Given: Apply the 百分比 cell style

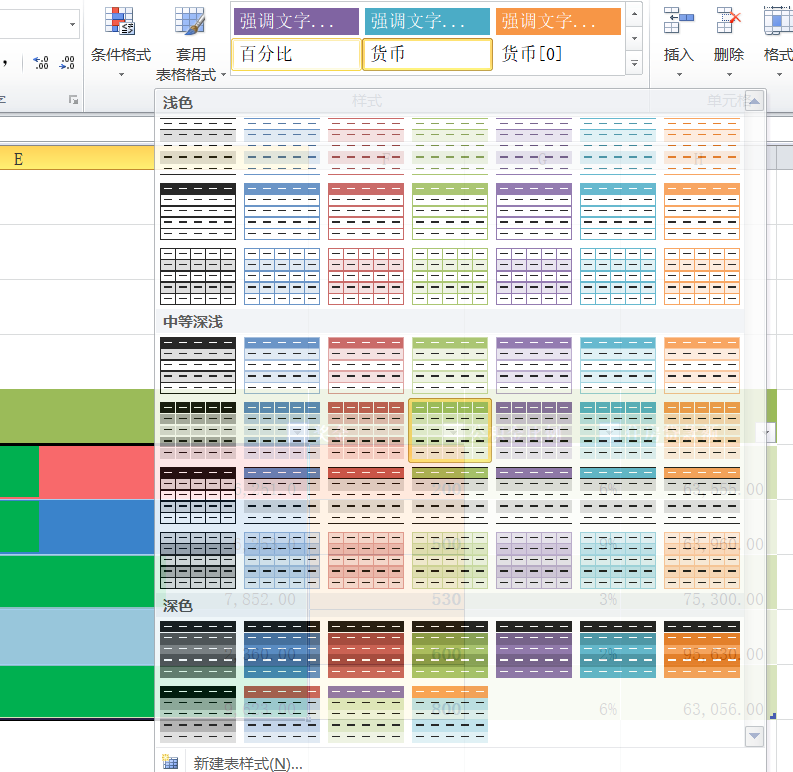Looking at the screenshot, I should (296, 55).
